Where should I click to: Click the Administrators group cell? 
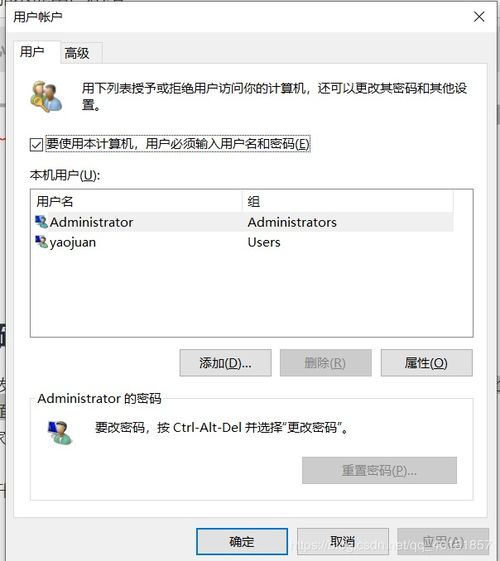point(292,222)
